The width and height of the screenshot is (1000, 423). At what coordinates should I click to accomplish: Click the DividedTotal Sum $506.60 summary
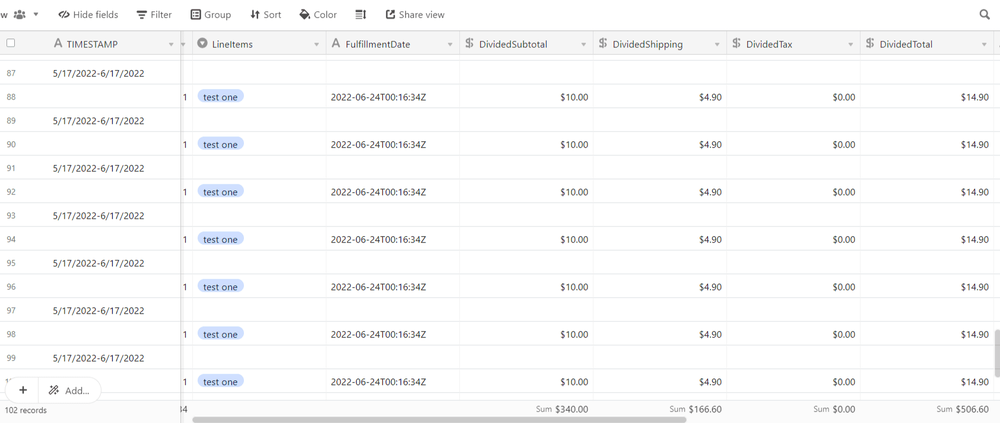pyautogui.click(x=962, y=409)
